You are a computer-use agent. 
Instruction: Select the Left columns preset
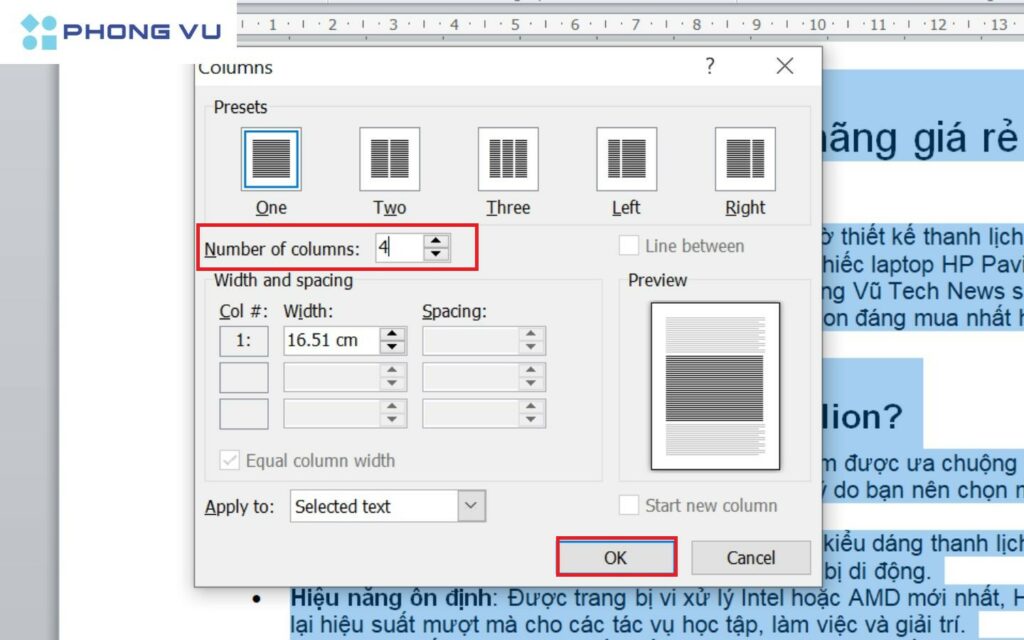(x=625, y=158)
